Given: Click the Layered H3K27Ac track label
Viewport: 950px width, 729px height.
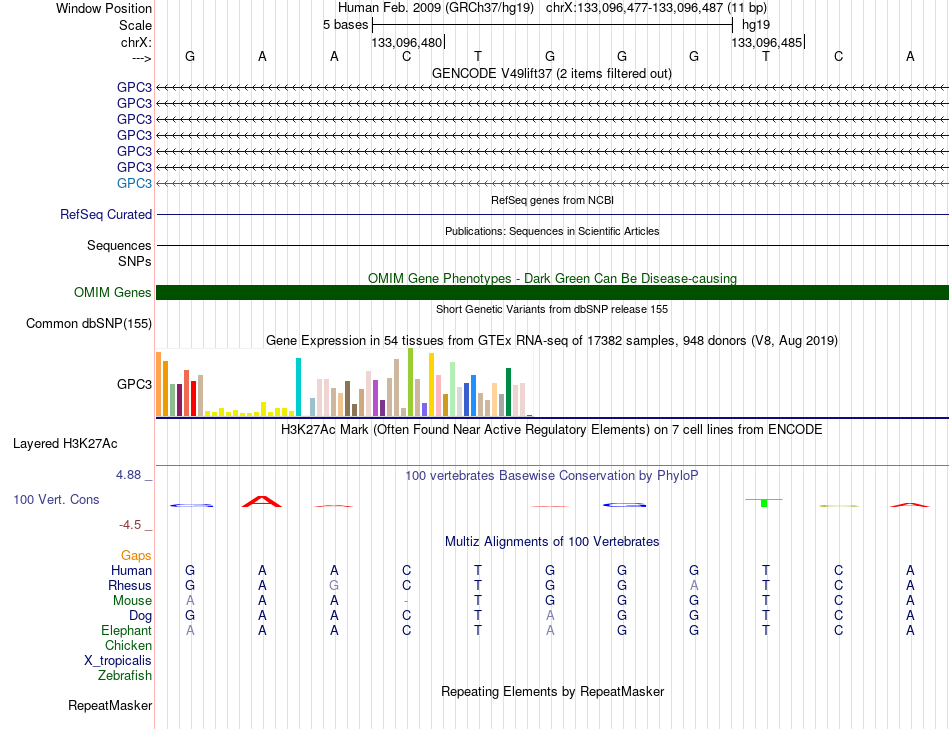Looking at the screenshot, I should tap(65, 444).
